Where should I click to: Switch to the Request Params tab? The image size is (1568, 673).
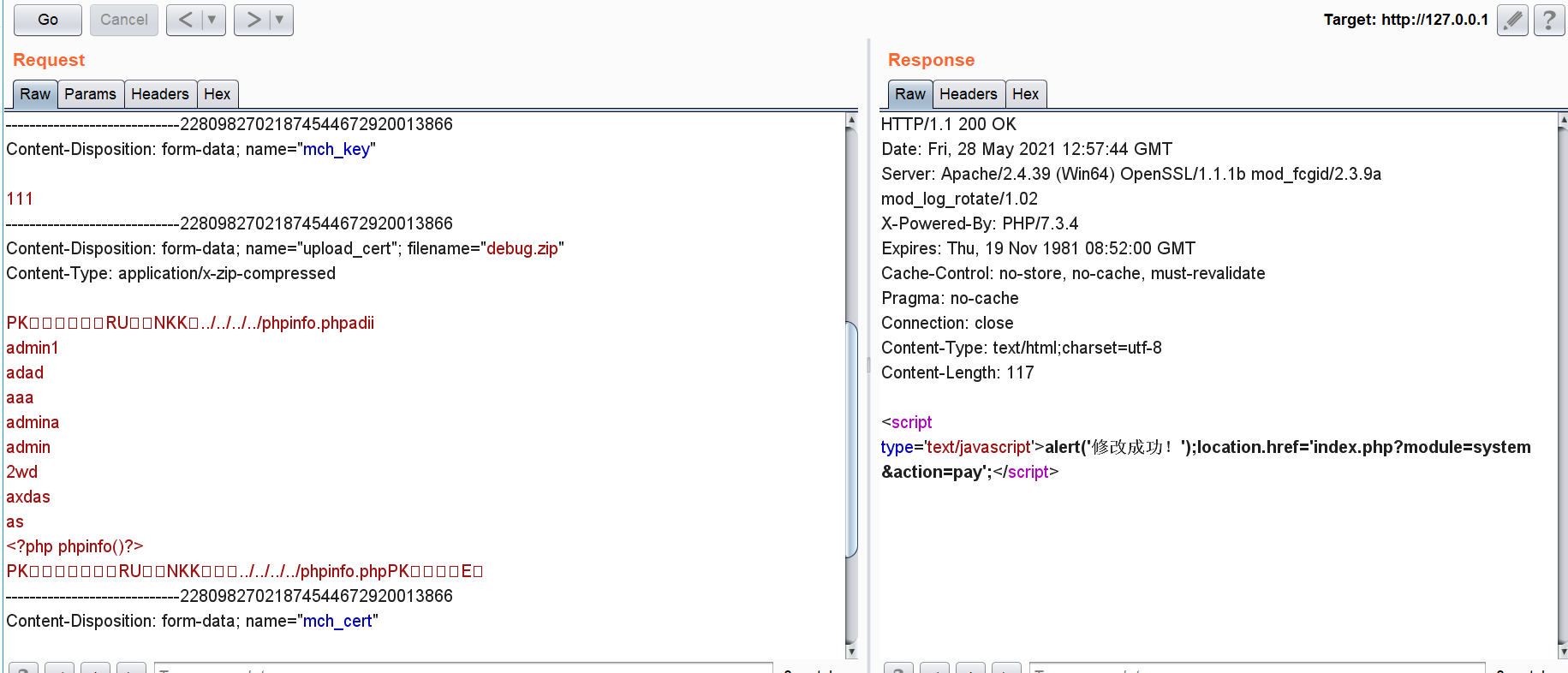point(90,94)
